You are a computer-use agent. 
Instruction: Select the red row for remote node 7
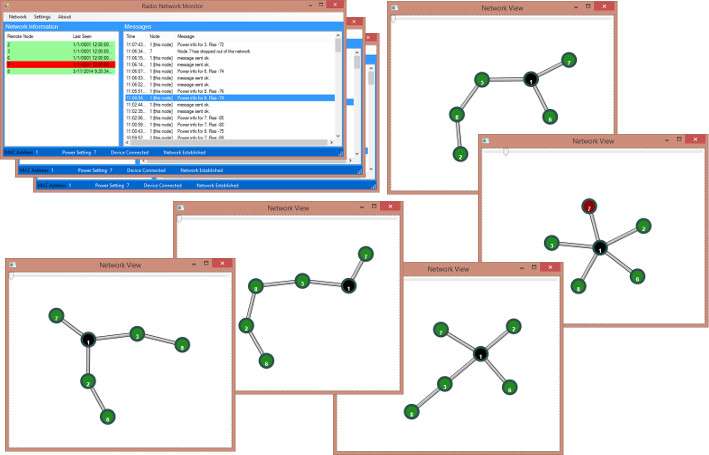(60, 64)
